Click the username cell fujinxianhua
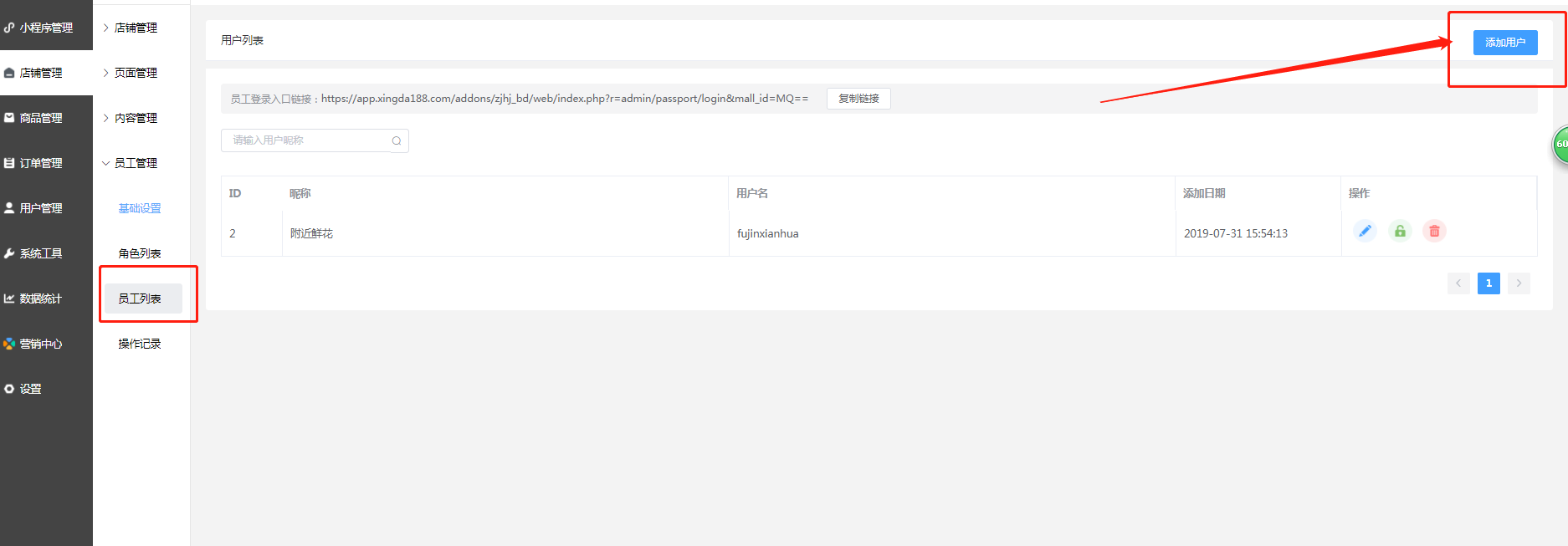1568x546 pixels. click(767, 233)
